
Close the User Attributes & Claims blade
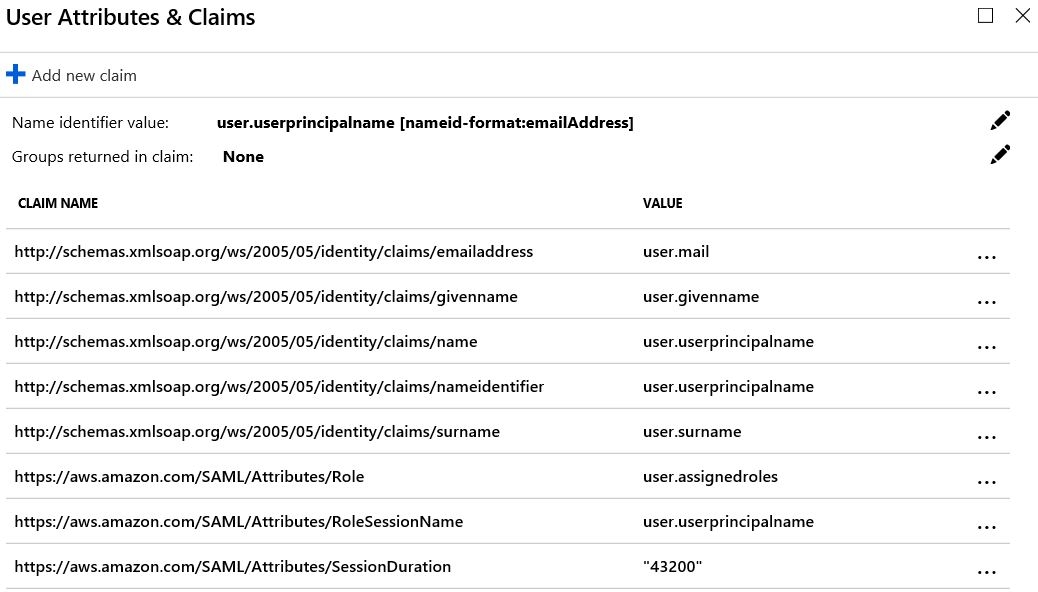click(x=1022, y=15)
